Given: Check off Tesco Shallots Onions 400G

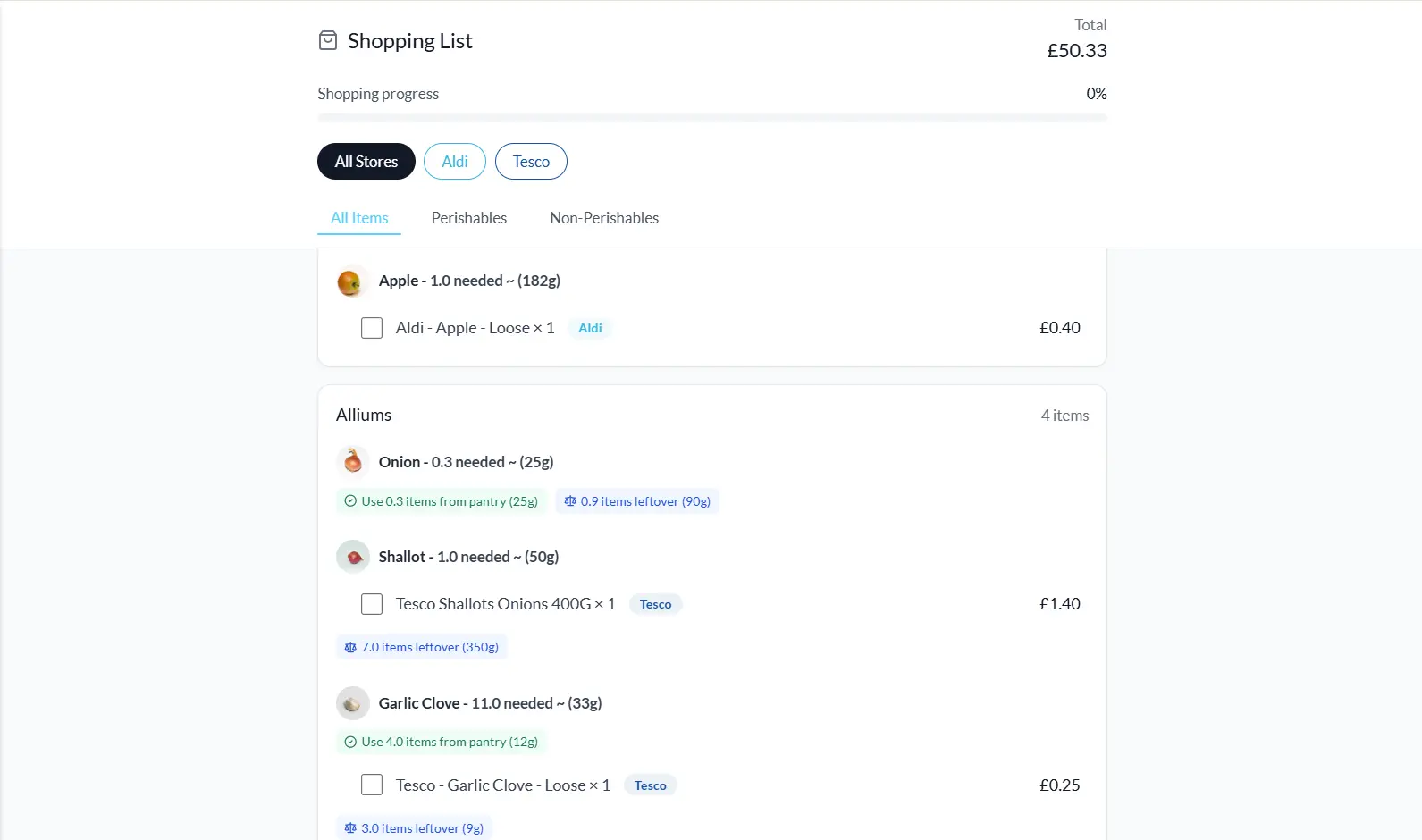Looking at the screenshot, I should point(372,604).
